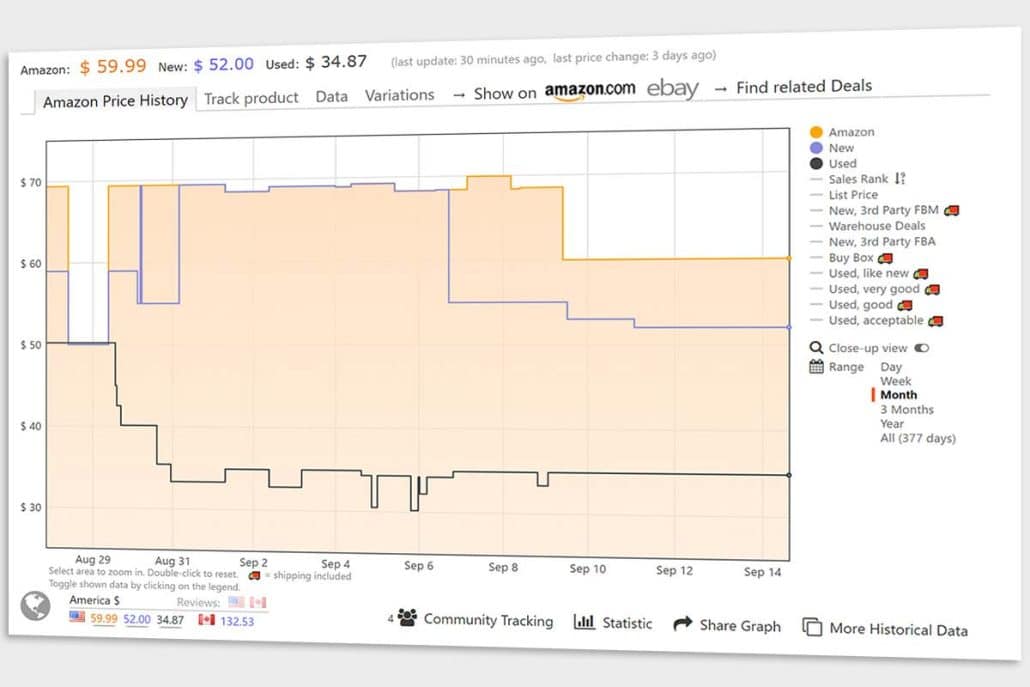Open More Historical Data icon
This screenshot has height=687, width=1030.
coord(810,628)
